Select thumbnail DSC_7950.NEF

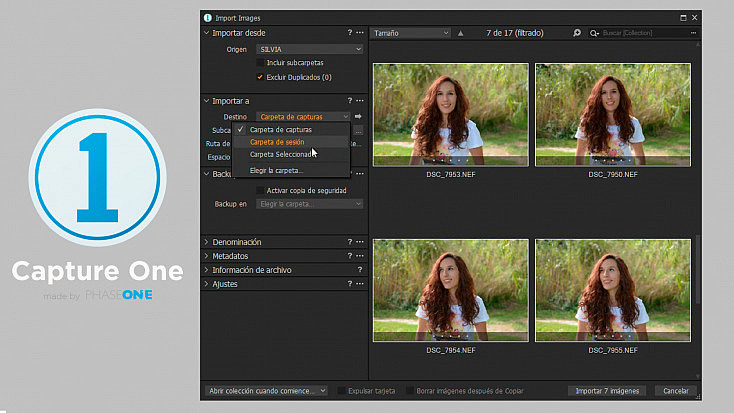tap(613, 115)
